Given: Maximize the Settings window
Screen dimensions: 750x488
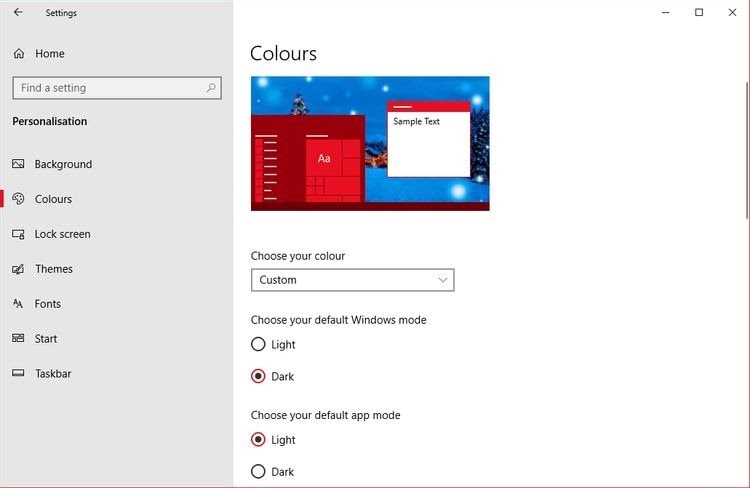Looking at the screenshot, I should [x=699, y=12].
